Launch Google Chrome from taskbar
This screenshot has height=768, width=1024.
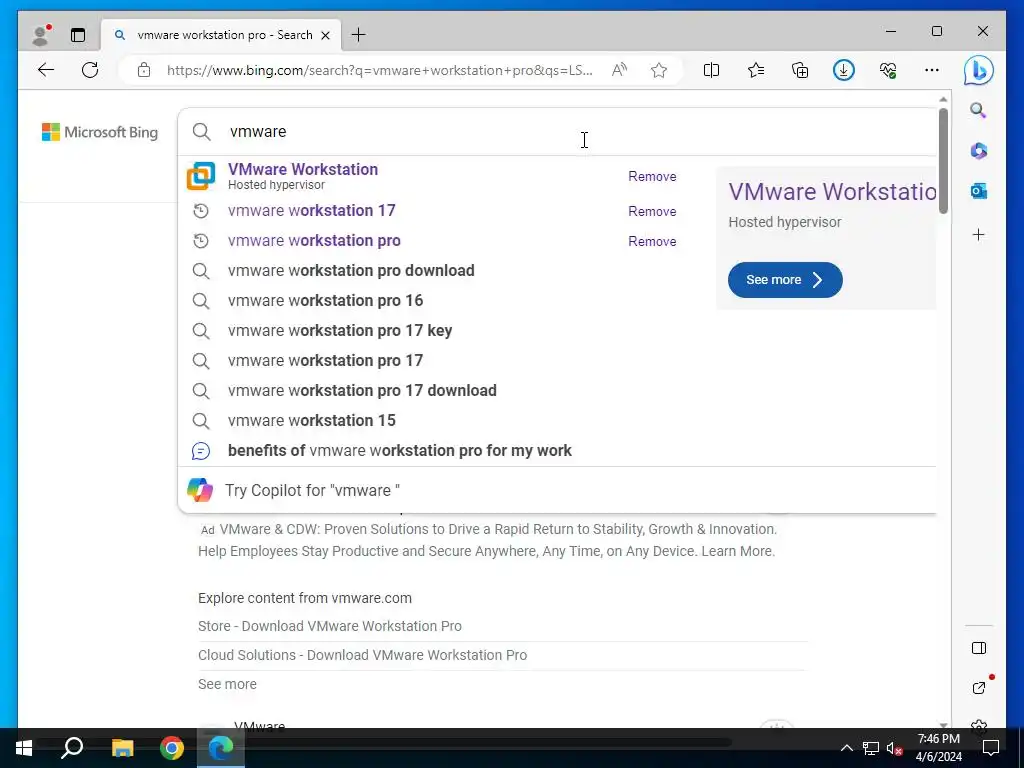tap(172, 748)
